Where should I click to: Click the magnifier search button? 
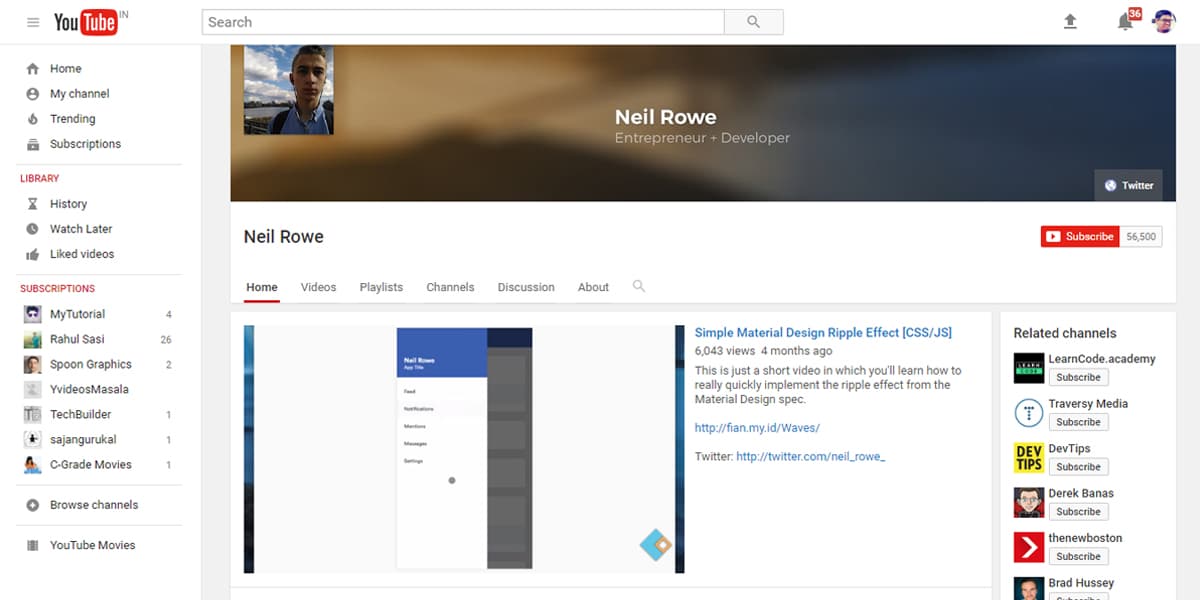pos(754,22)
